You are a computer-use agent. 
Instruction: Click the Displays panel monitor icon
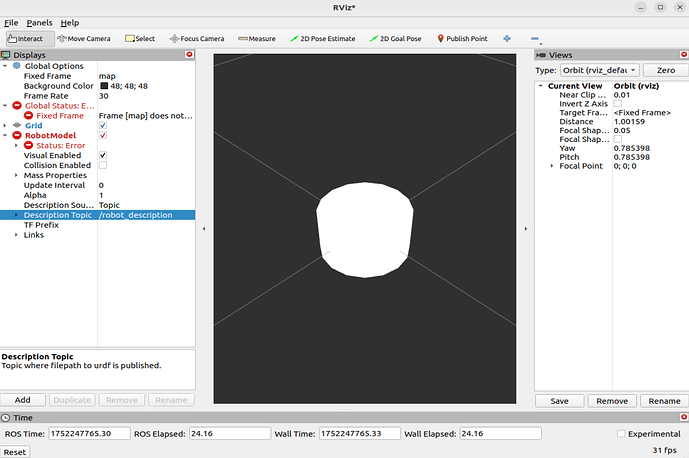coord(6,55)
